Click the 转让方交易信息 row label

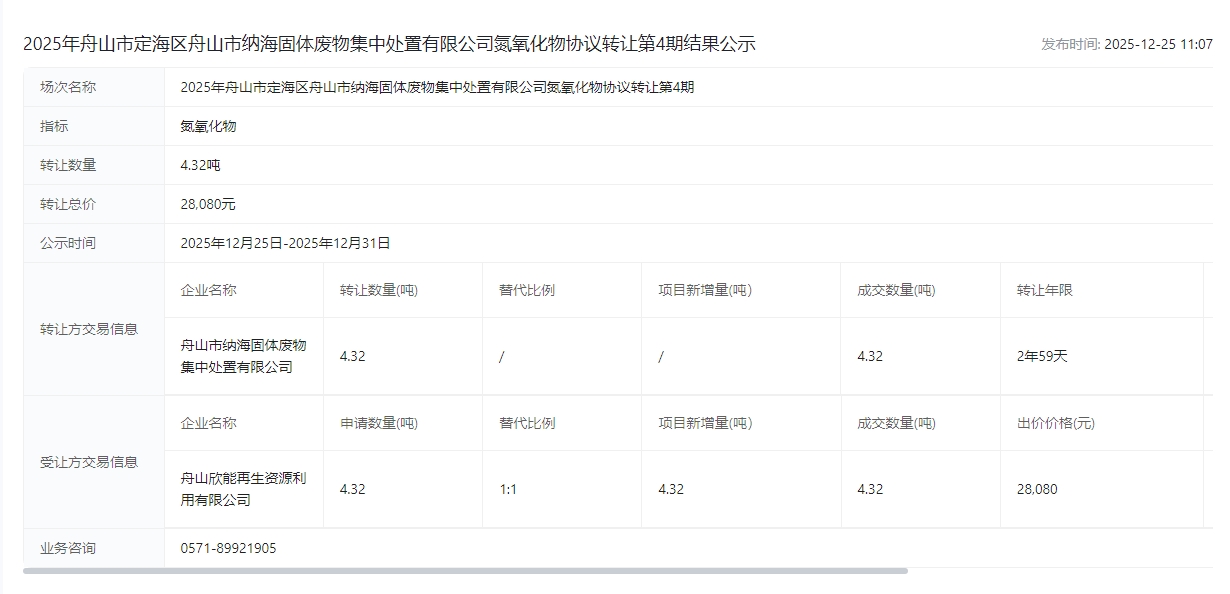(89, 329)
